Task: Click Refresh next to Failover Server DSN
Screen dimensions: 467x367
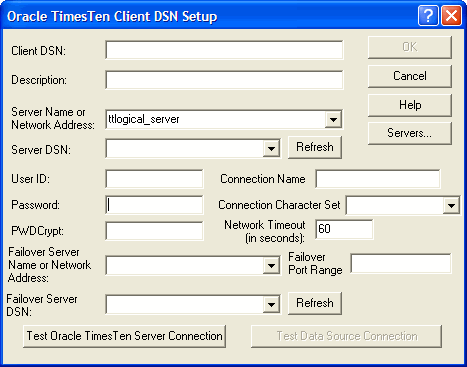Action: [315, 303]
